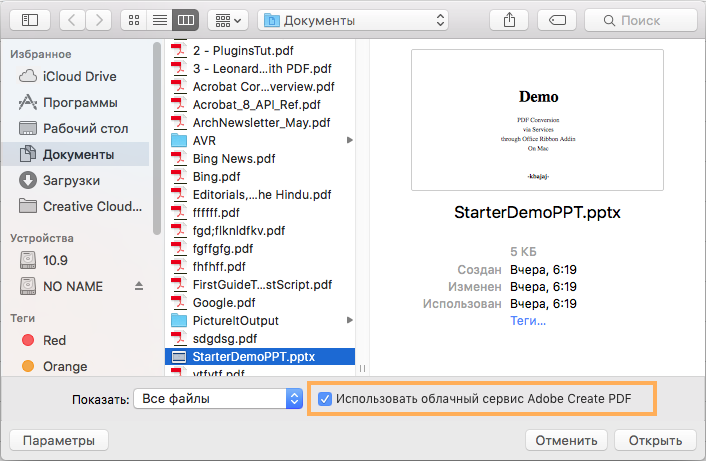
Task: Expand the PictureItOutput folder arrow
Action: coord(349,320)
